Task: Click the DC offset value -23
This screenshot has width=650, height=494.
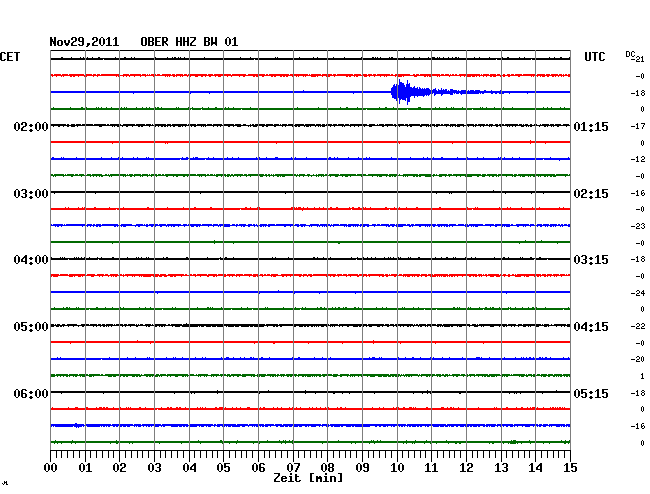Action: coord(638,226)
